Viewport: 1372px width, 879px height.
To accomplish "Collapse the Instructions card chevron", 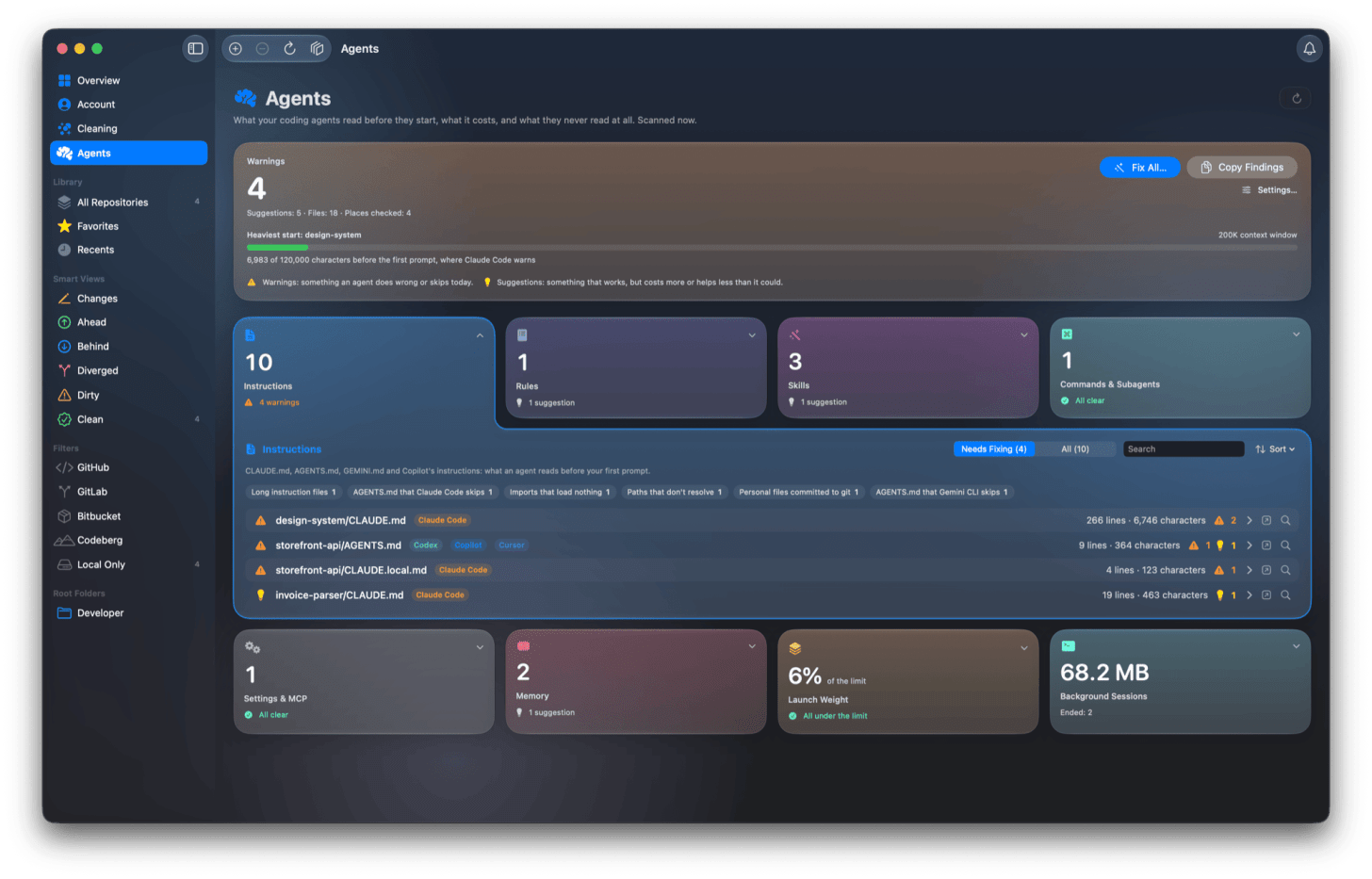I will coord(480,335).
